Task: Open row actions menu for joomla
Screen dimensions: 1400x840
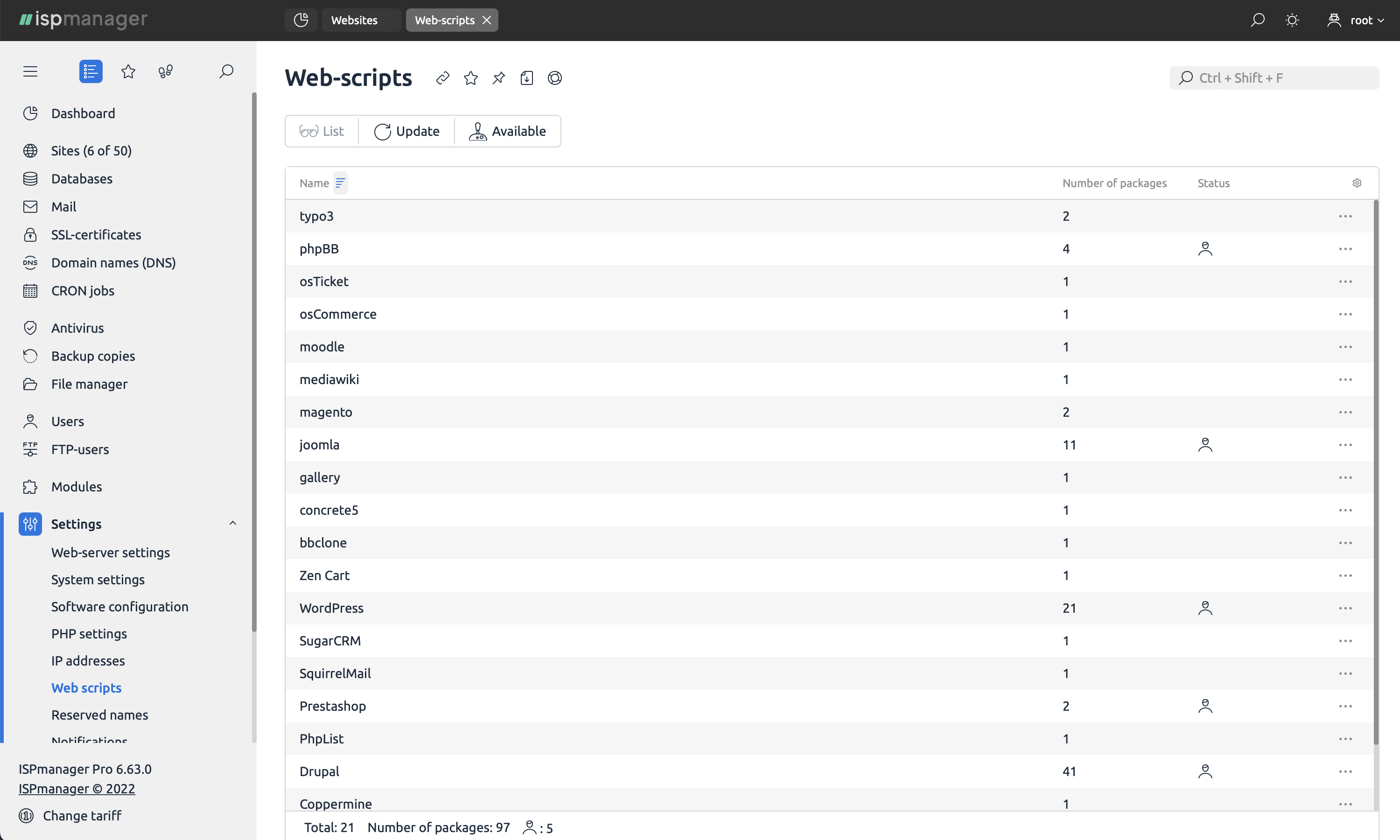Action: click(x=1346, y=445)
